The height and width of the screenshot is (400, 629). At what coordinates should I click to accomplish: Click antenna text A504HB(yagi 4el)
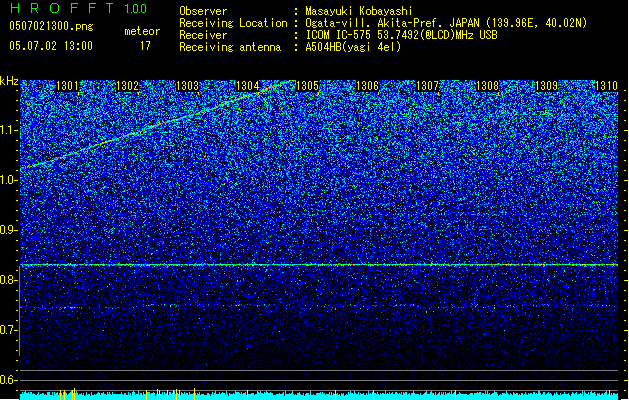pos(353,47)
